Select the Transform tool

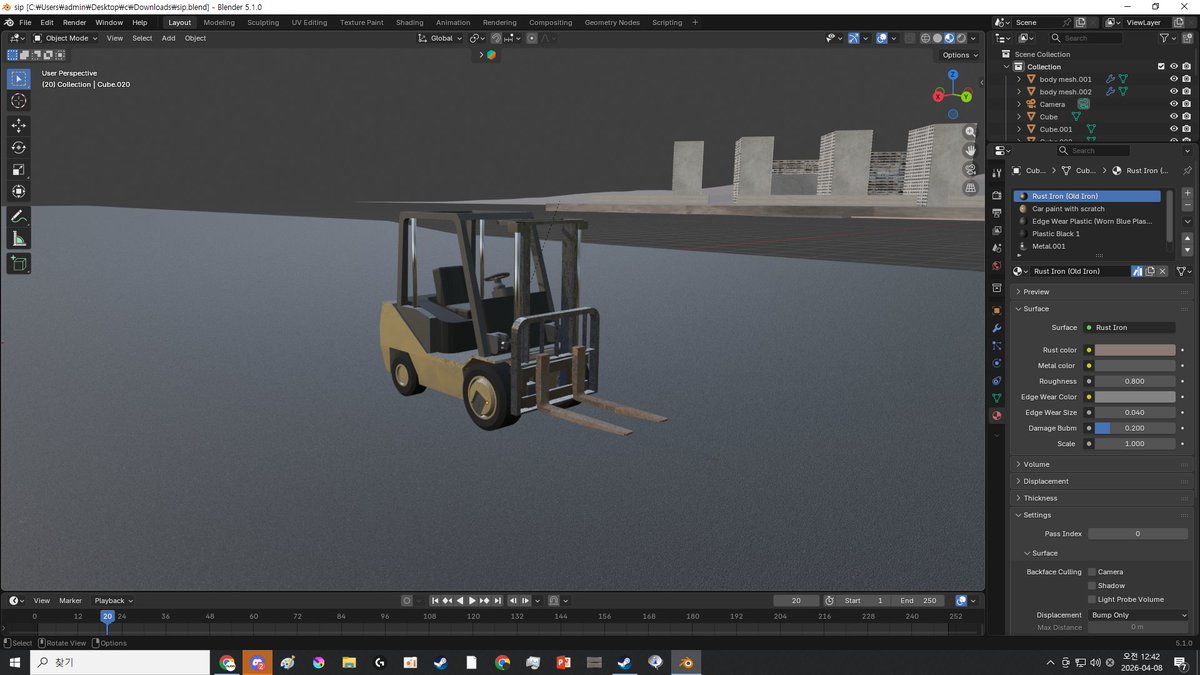[18, 191]
